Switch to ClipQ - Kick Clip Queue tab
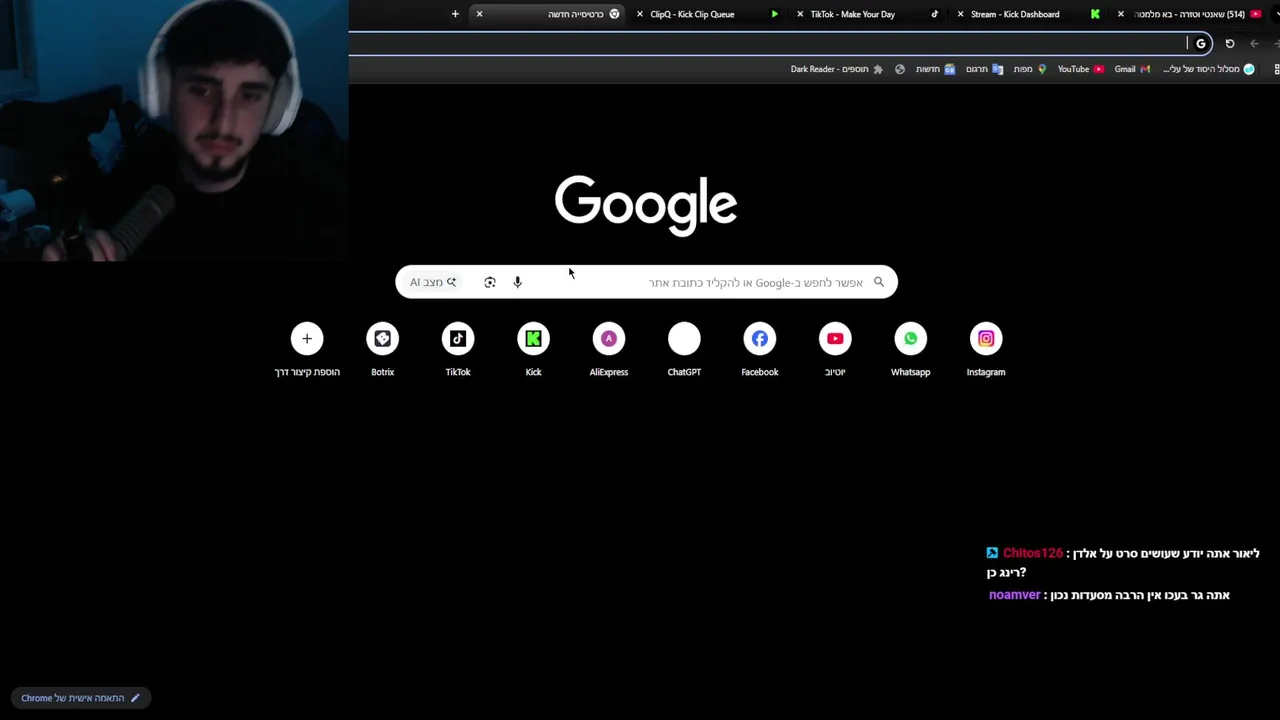1280x720 pixels. [710, 14]
